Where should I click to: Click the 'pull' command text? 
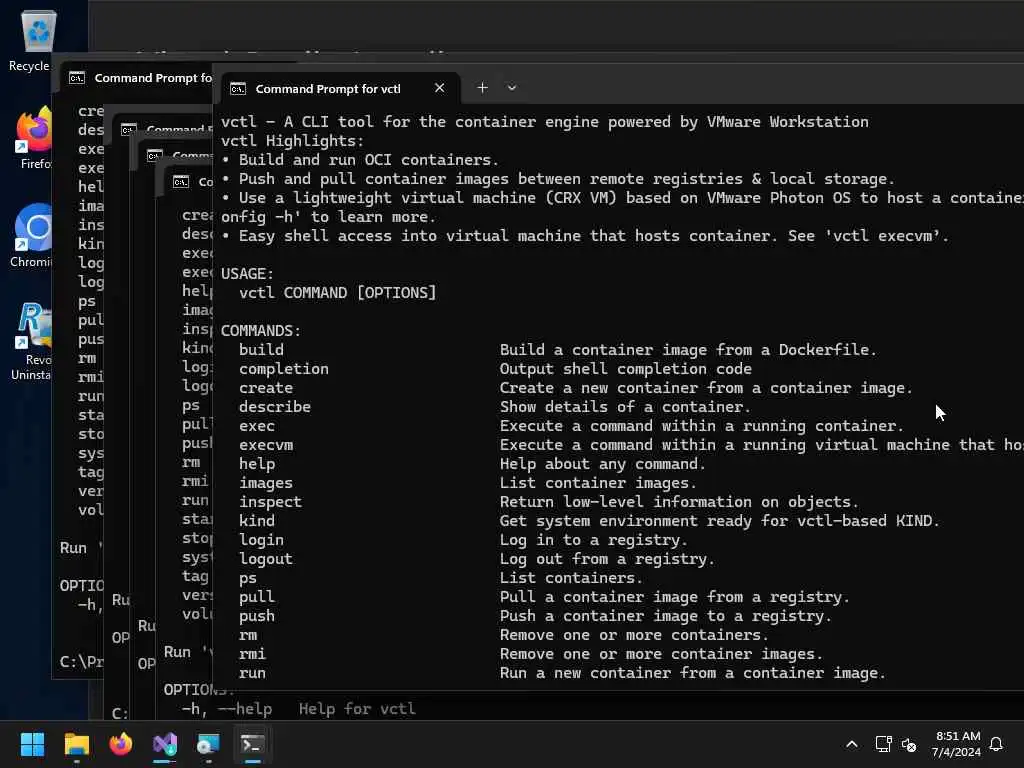point(257,597)
